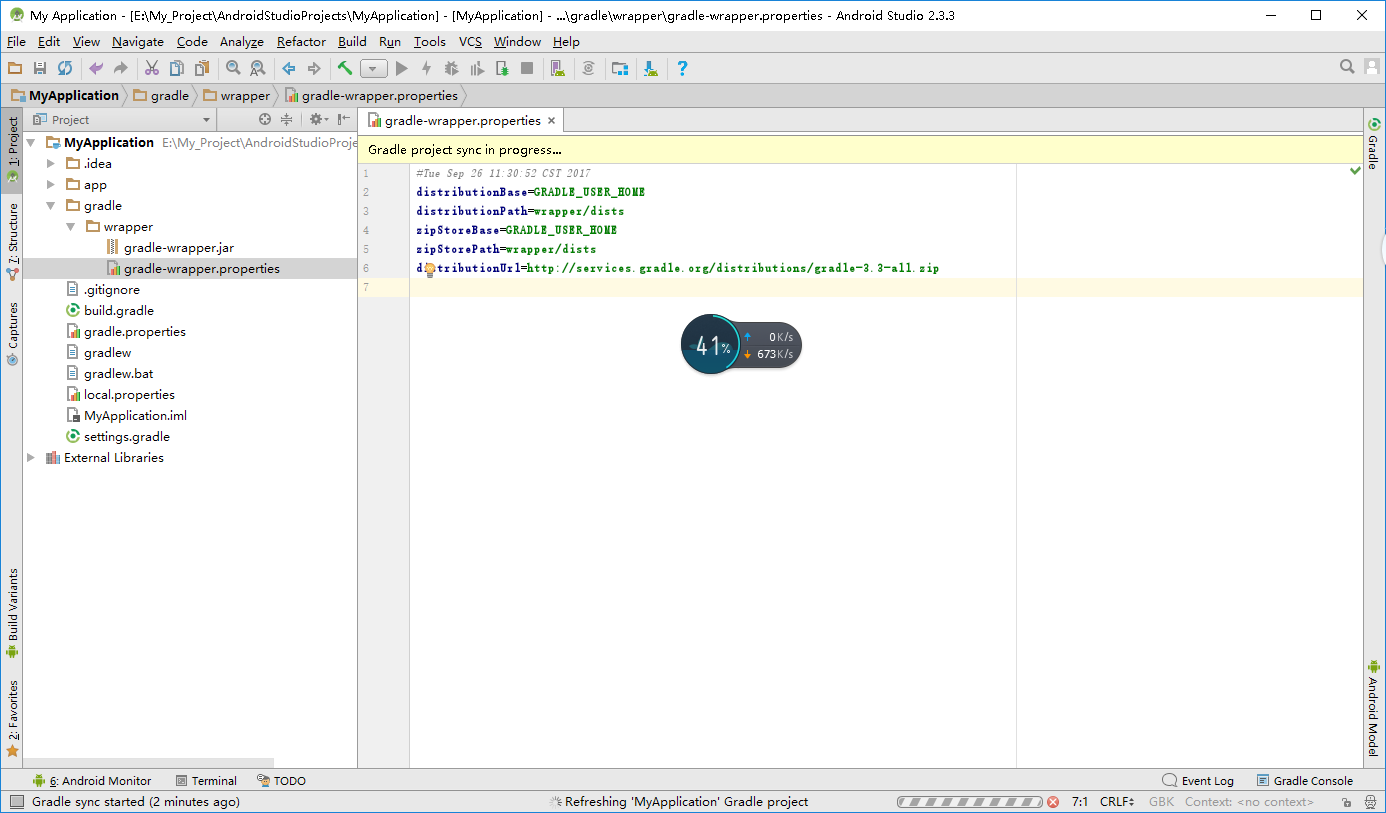Open the Terminal tool window

(206, 781)
